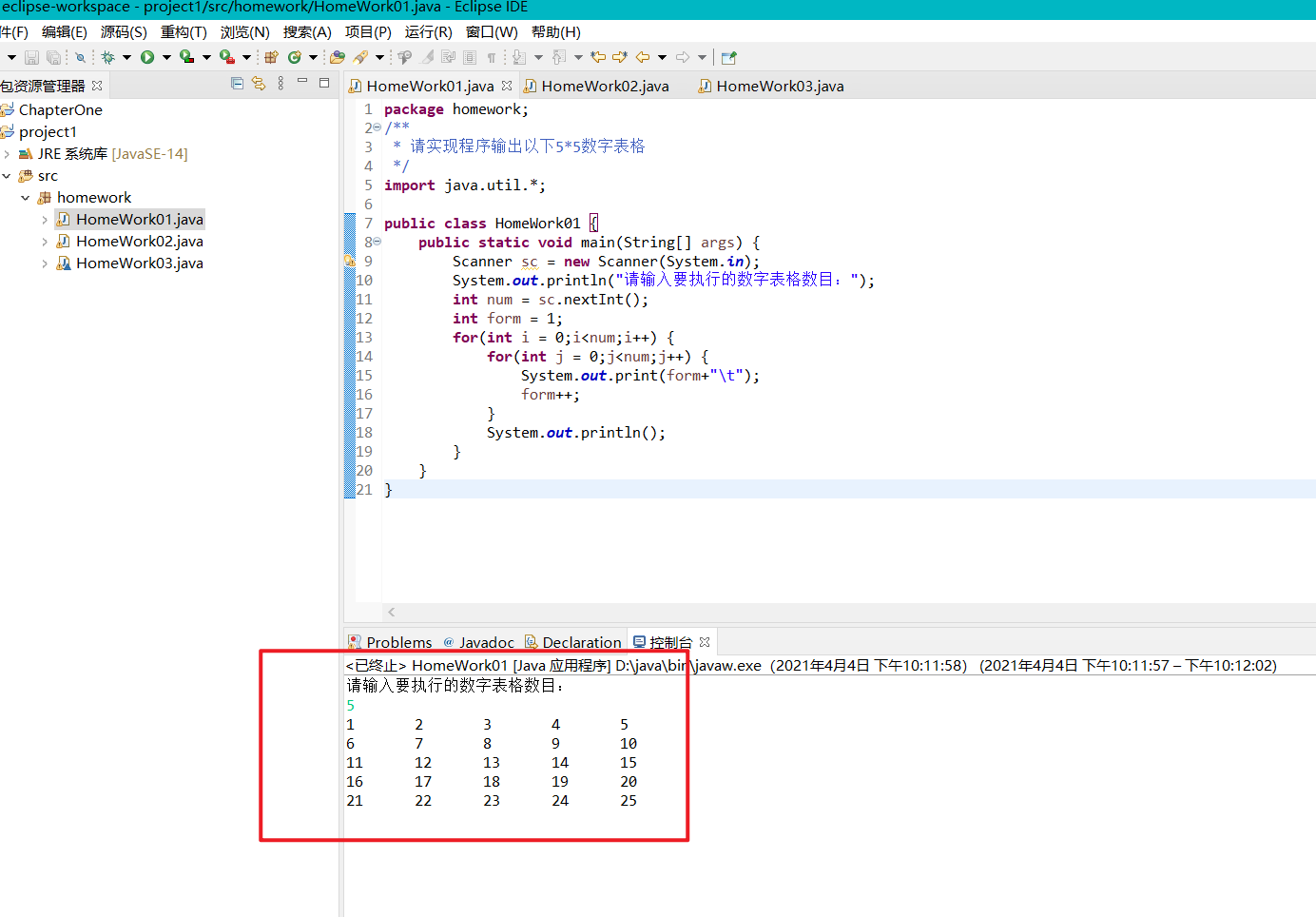
Task: Open the 窗口(W) menu
Action: (x=492, y=32)
